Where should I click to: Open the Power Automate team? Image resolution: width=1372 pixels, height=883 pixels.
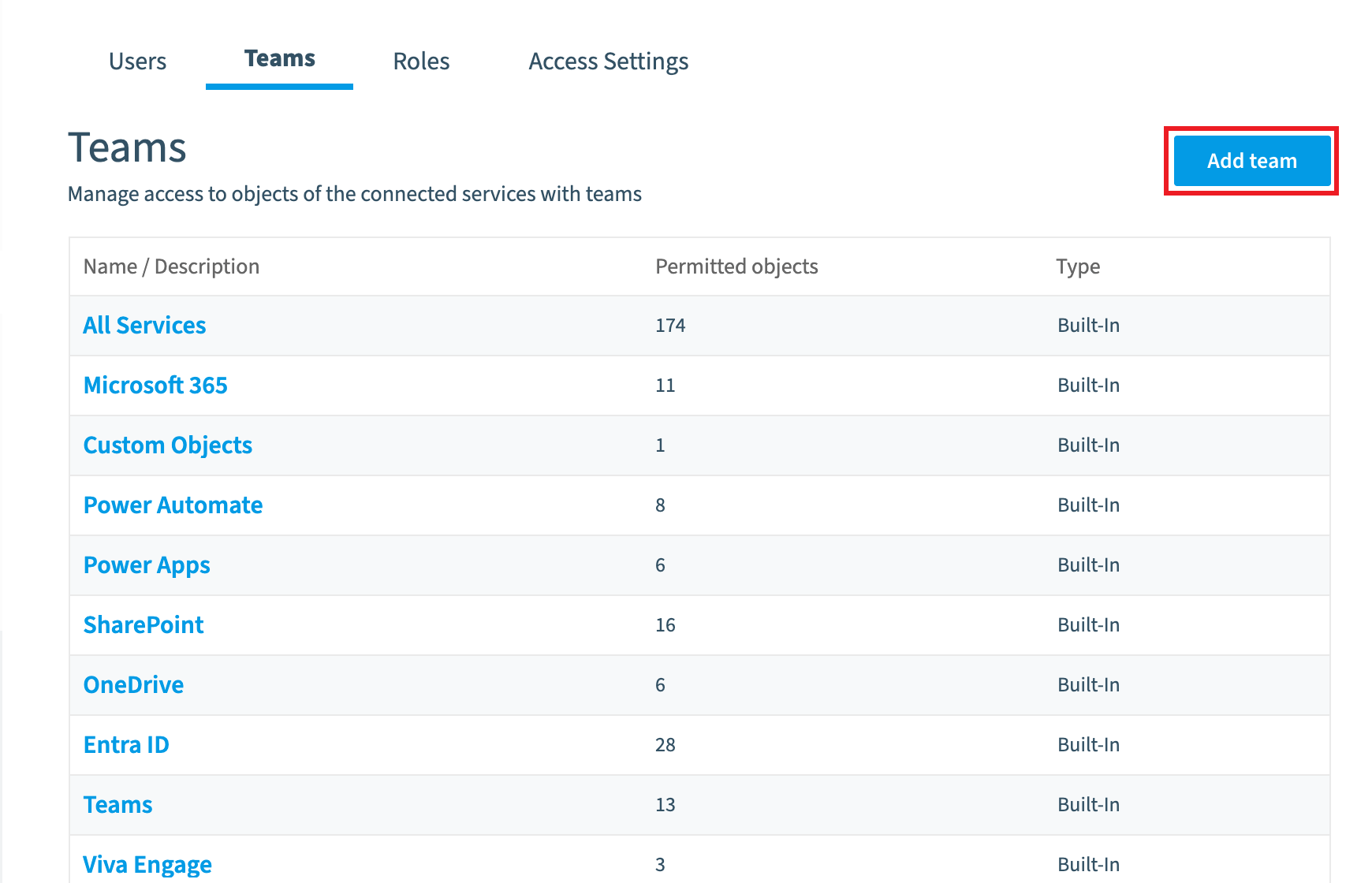click(173, 505)
